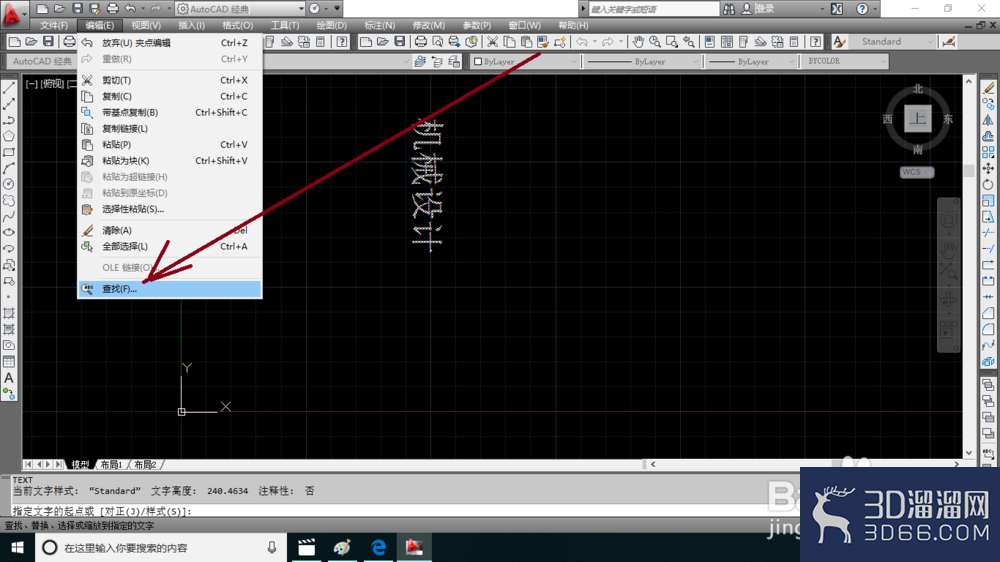The height and width of the screenshot is (562, 1000).
Task: Open the Dimension (标注) menu
Action: point(379,26)
